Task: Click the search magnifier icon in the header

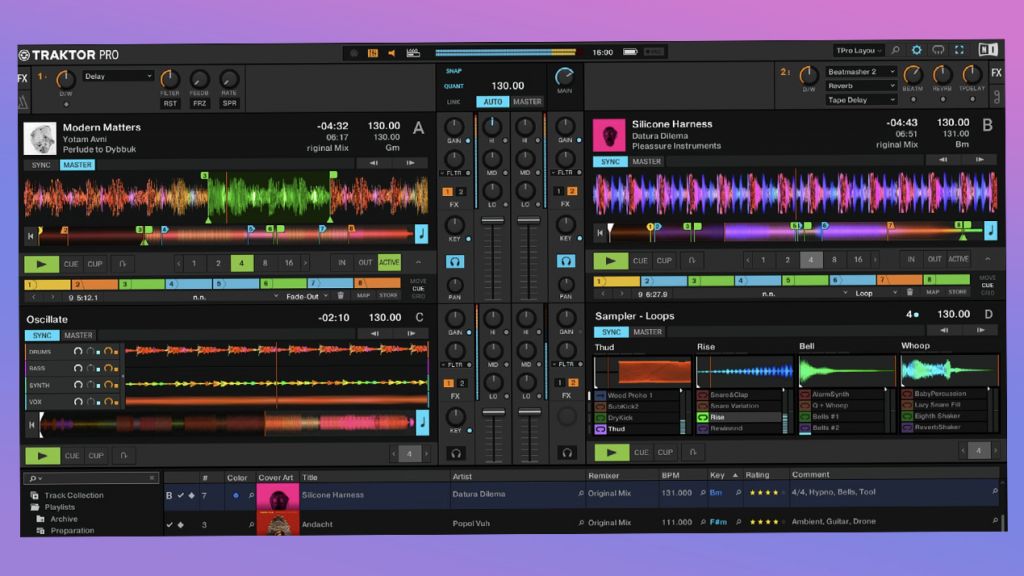Action: click(897, 49)
